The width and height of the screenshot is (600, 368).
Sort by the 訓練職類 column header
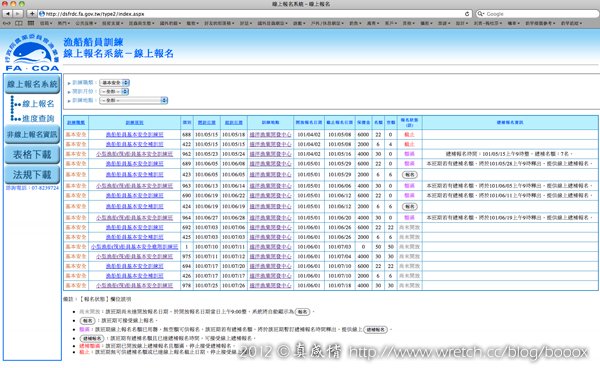76,122
